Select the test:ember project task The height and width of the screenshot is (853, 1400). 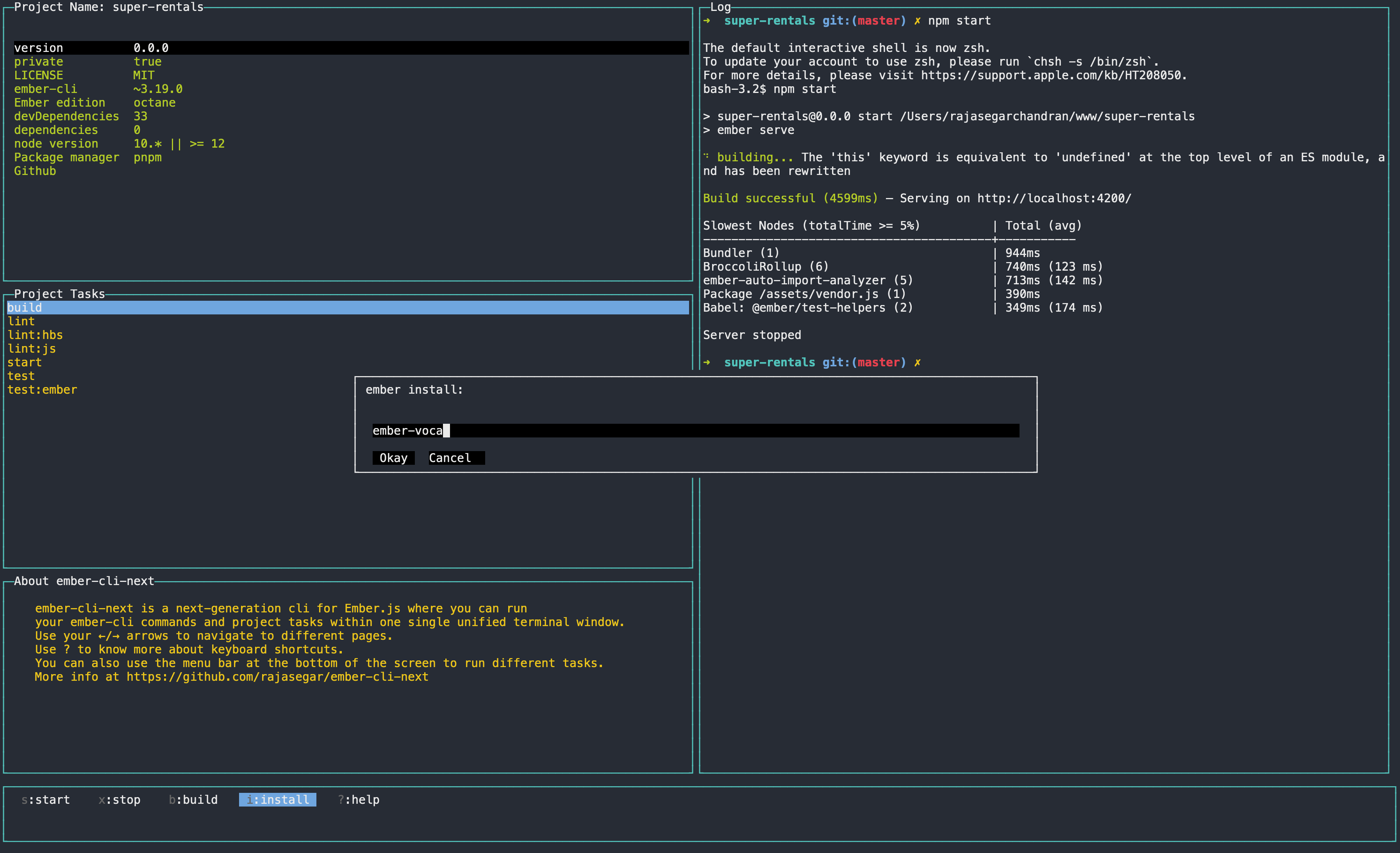pyautogui.click(x=42, y=389)
